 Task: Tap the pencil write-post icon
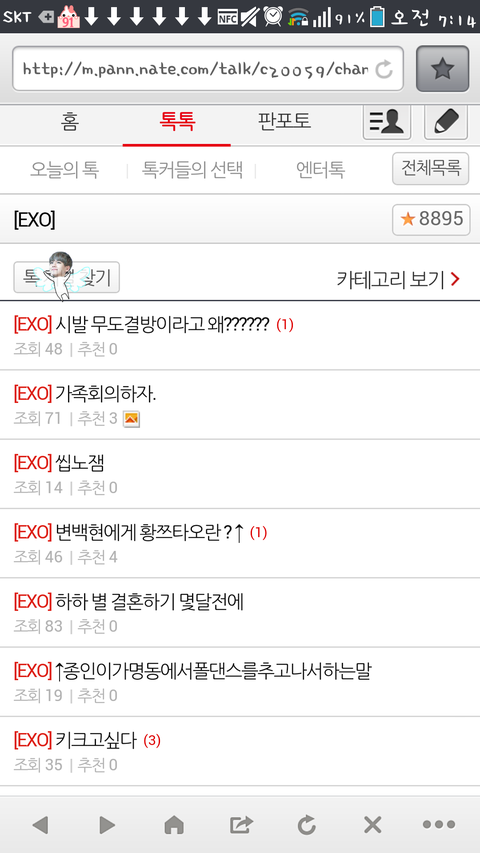point(445,121)
